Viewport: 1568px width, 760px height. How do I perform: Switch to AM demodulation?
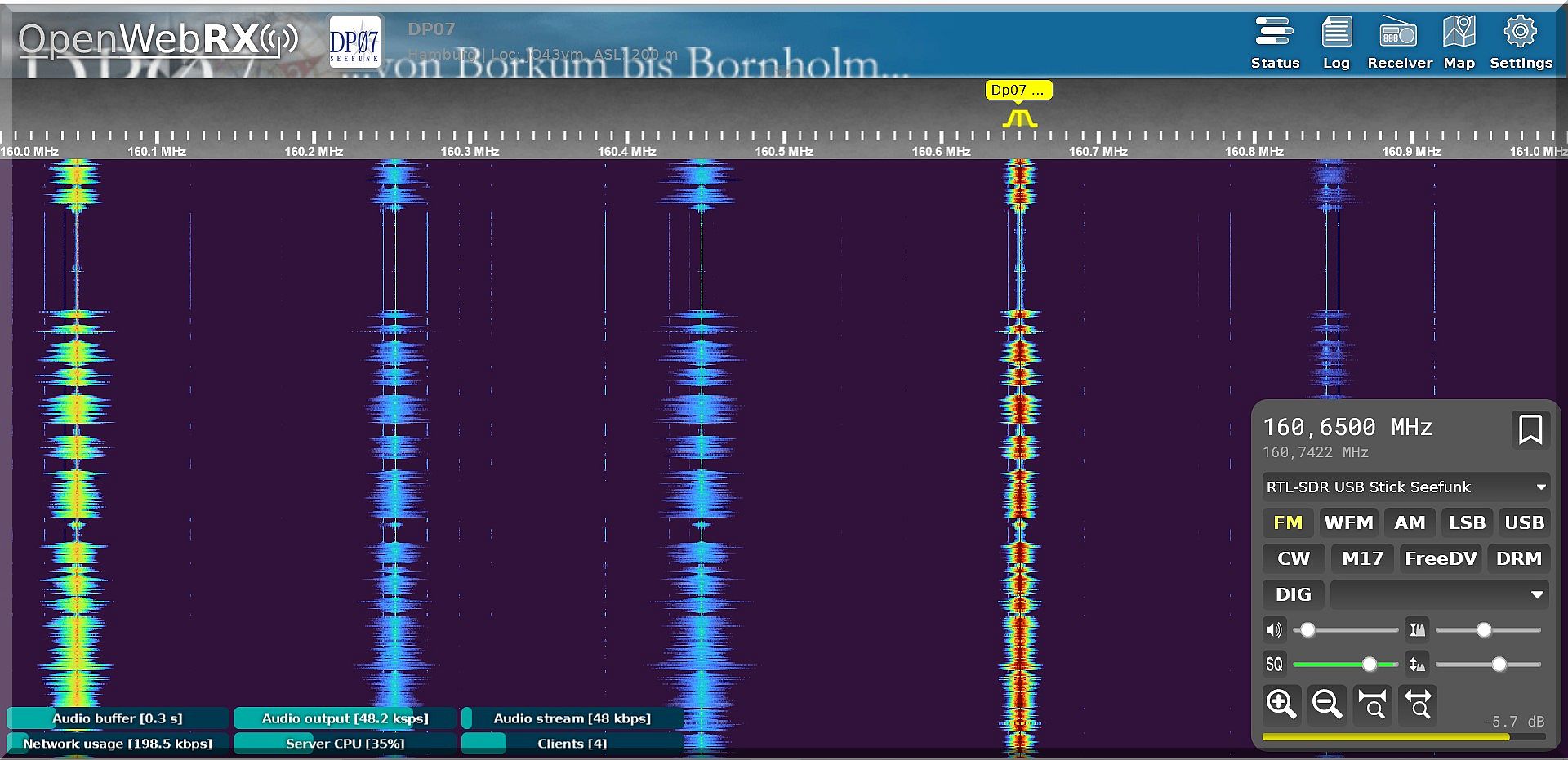1409,522
